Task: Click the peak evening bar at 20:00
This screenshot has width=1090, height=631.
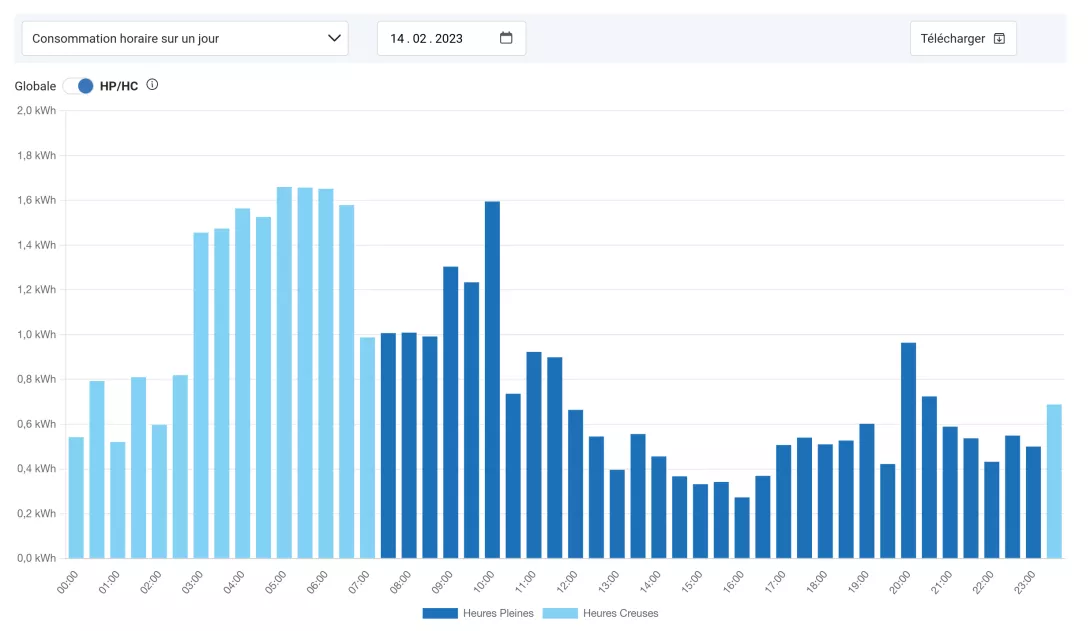Action: 908,450
